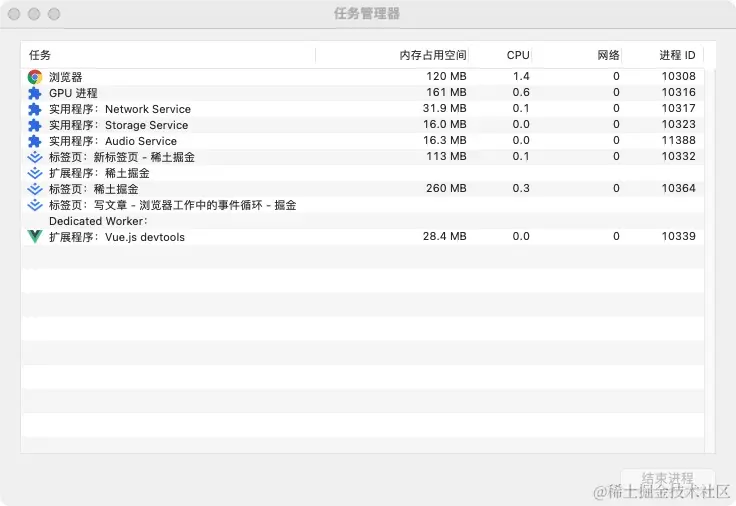Select the 标签页：稀土掘金 row

click(x=362, y=188)
